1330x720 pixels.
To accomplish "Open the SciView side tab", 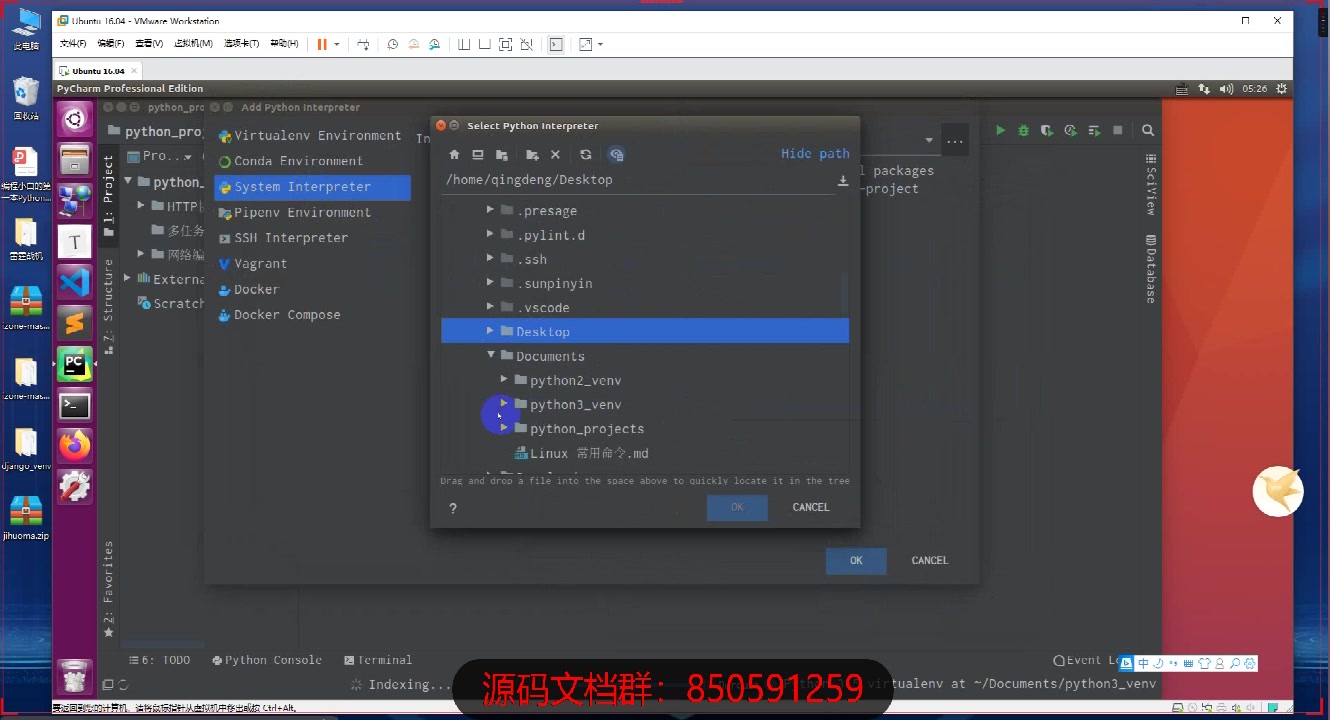I will pos(1151,184).
